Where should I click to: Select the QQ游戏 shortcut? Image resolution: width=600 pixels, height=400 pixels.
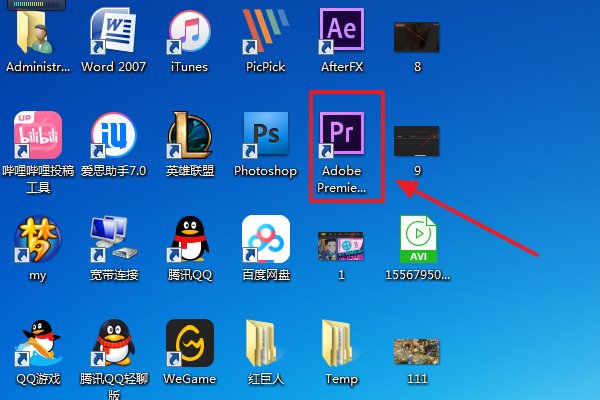coord(37,344)
